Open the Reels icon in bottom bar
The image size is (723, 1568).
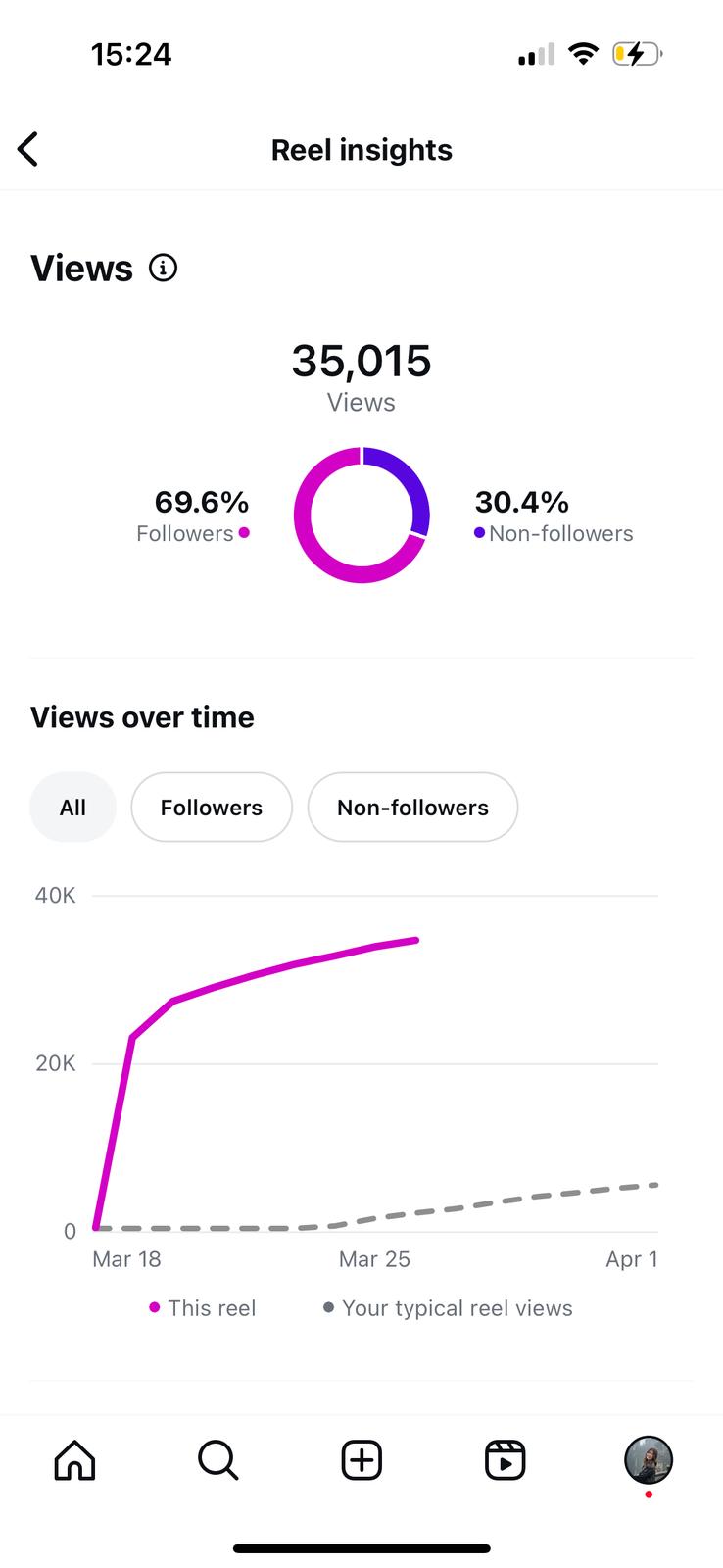tap(506, 1460)
